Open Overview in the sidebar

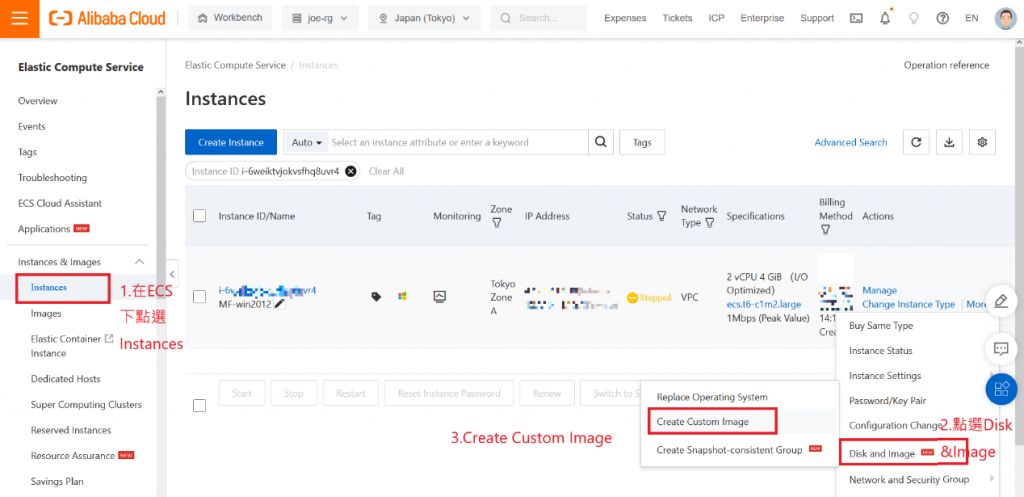pyautogui.click(x=38, y=101)
